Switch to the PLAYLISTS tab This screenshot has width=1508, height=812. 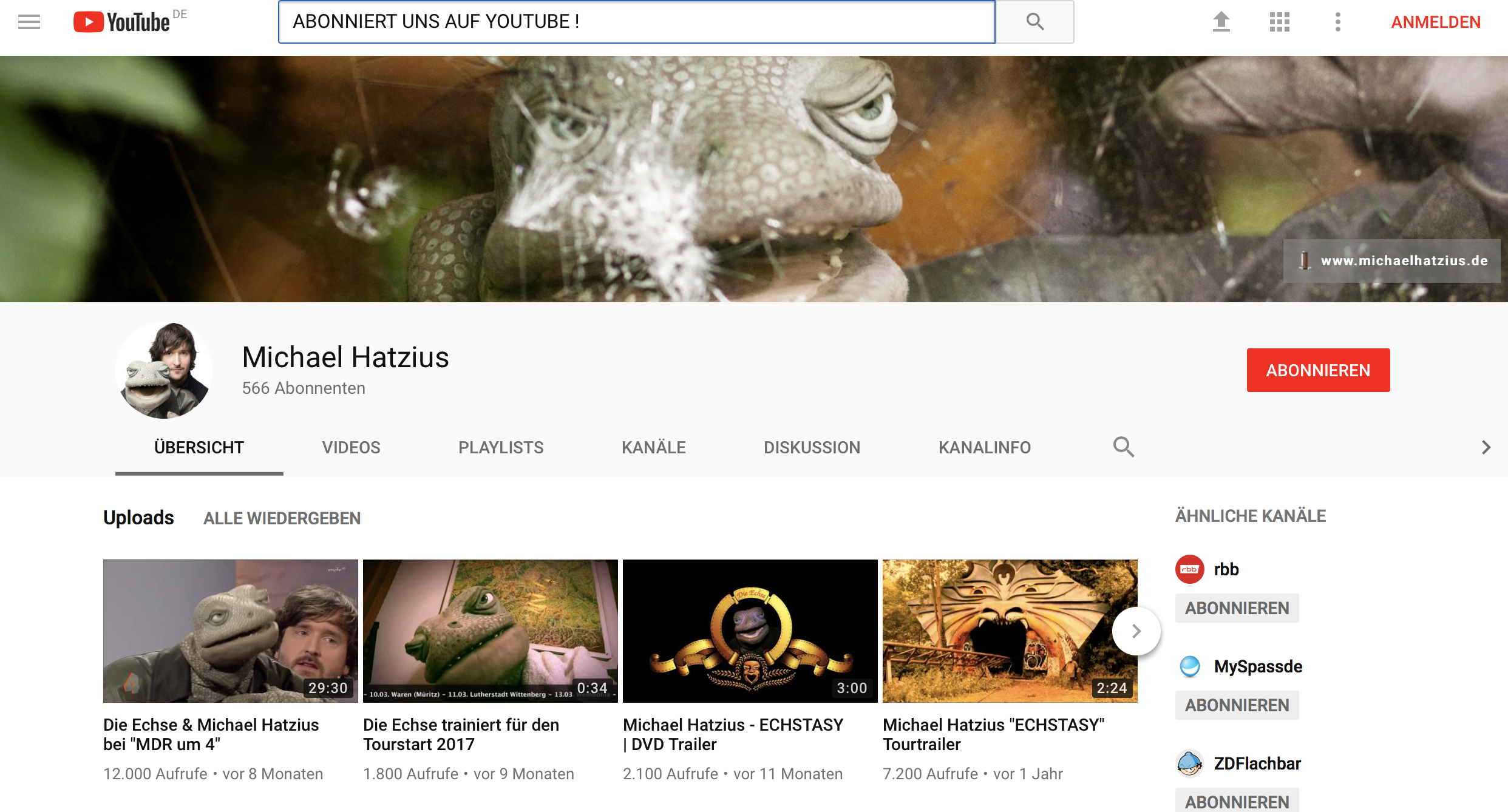[501, 447]
